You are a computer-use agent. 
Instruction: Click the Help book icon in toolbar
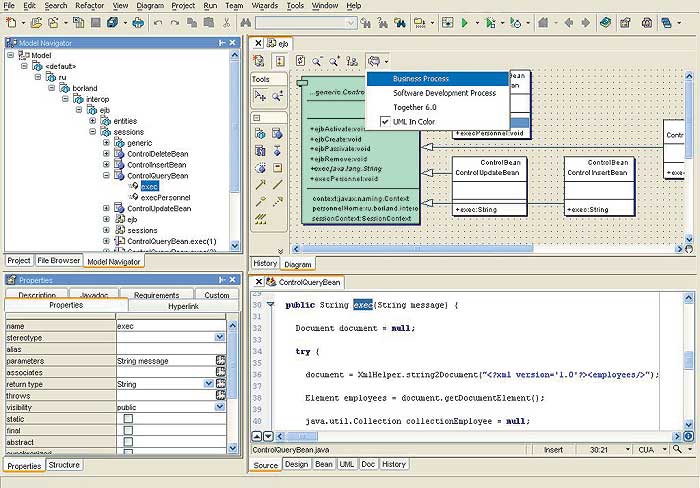point(605,22)
